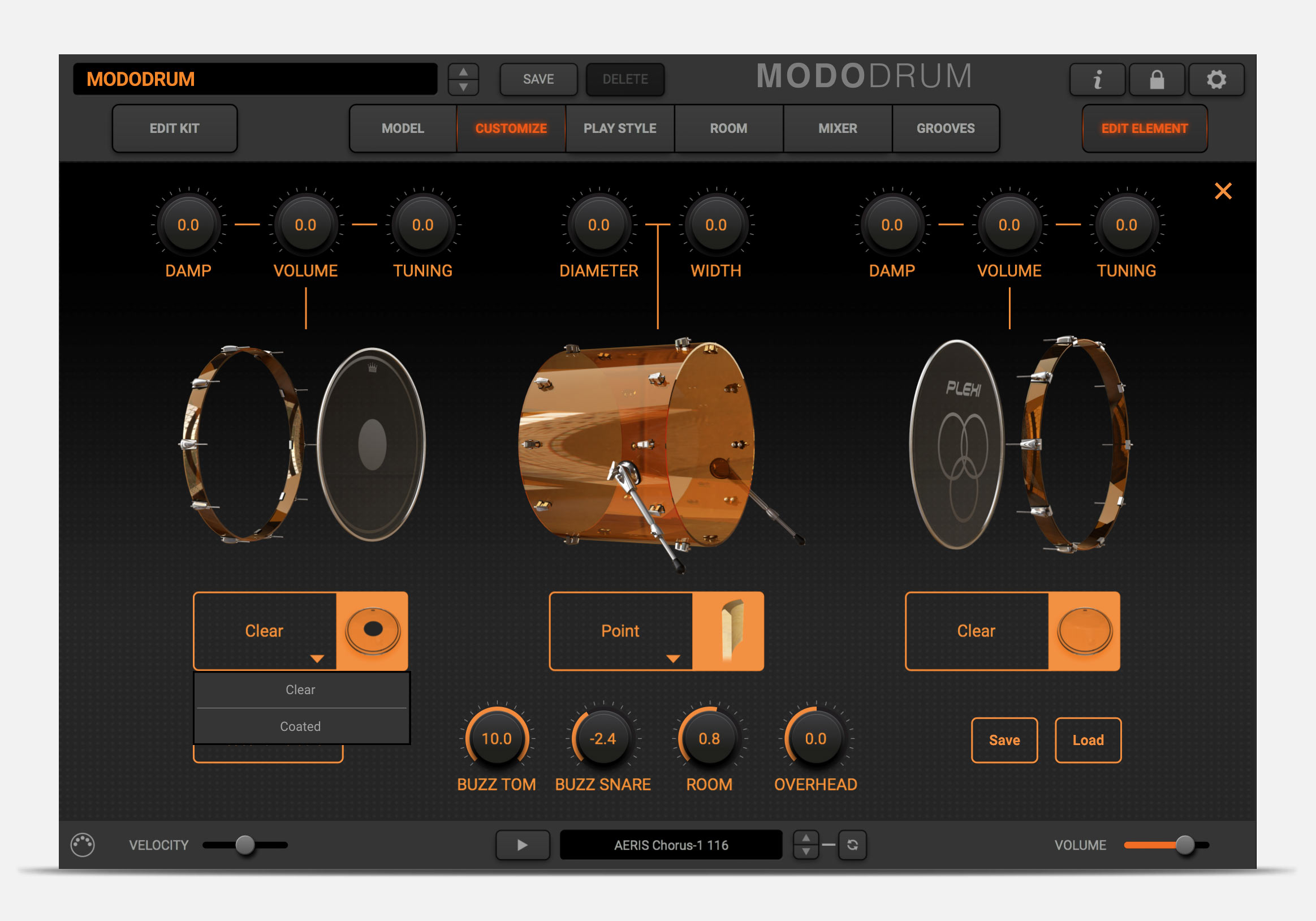Click the lock icon button
1316x921 pixels.
click(1156, 79)
